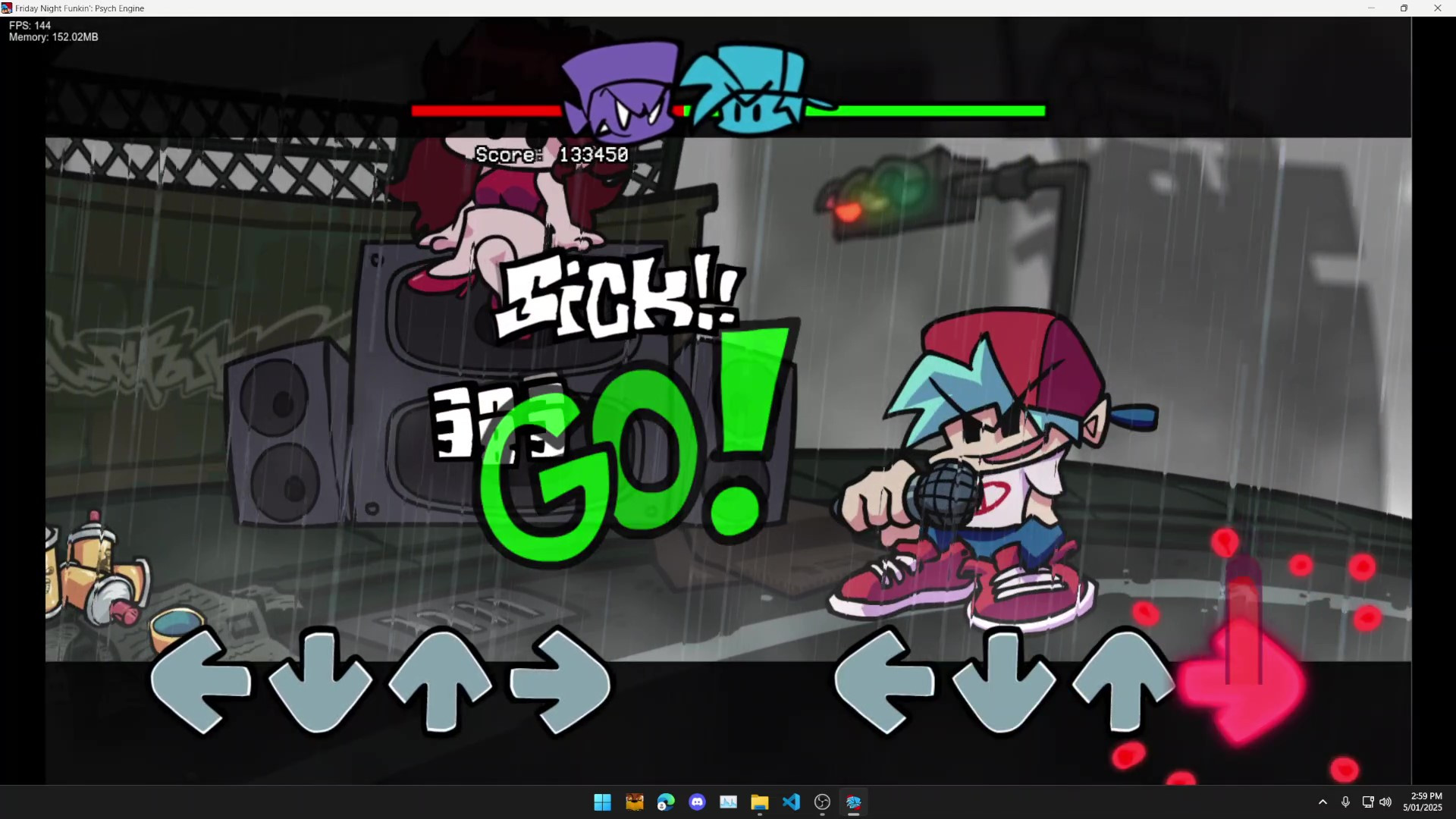
Task: Expand the system tray hidden icons chevron
Action: pos(1323,802)
